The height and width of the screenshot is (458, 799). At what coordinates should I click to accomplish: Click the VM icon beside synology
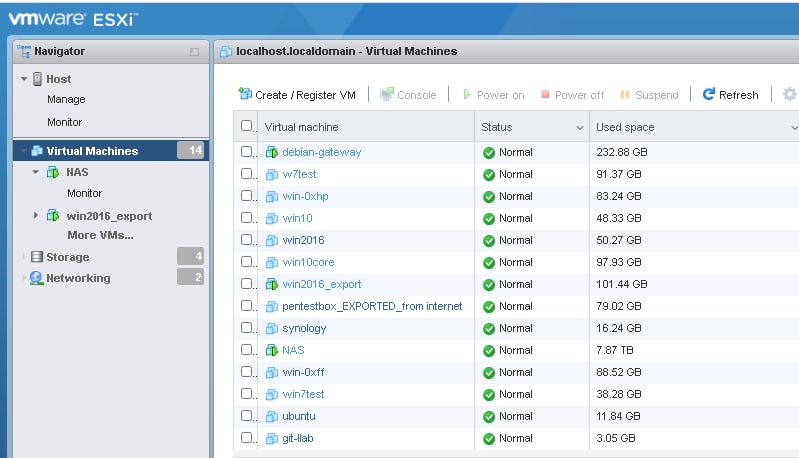(272, 329)
